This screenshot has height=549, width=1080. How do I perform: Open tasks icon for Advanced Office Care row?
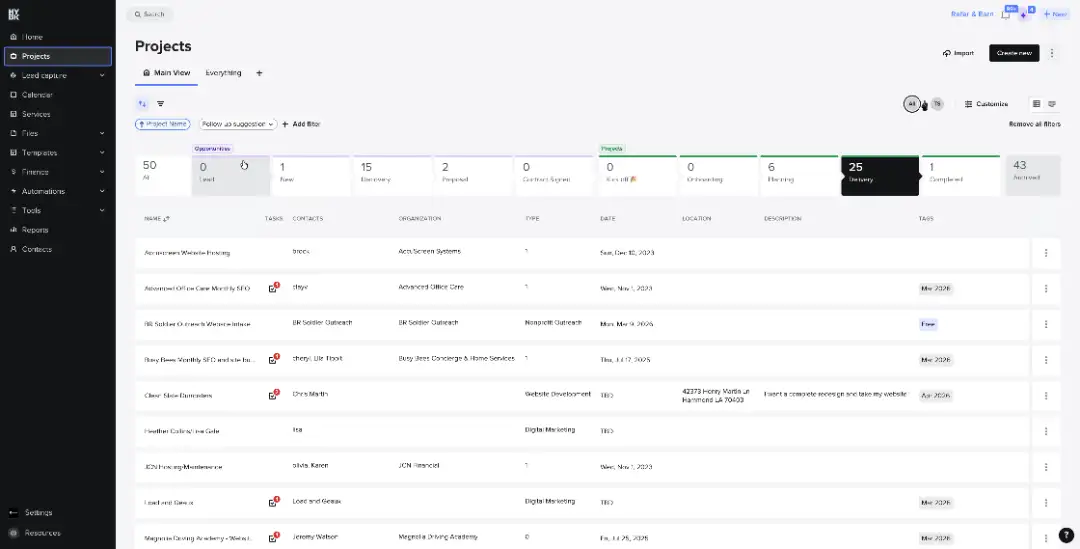[x=273, y=288]
